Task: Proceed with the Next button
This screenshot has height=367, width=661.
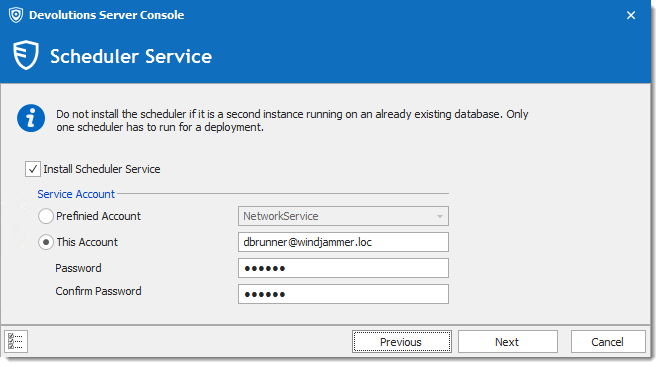Action: coord(508,342)
